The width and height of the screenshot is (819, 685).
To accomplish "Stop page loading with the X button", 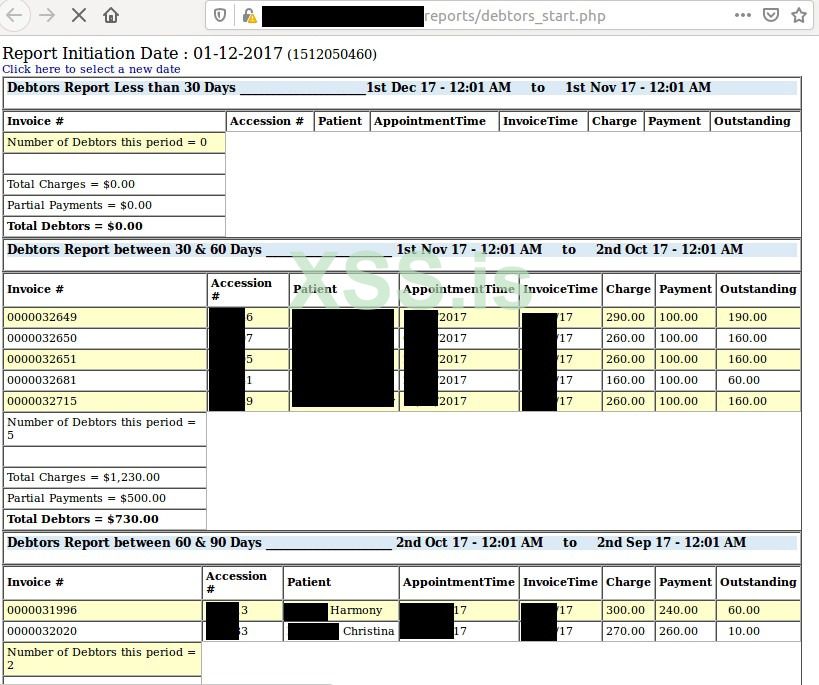I will [79, 15].
